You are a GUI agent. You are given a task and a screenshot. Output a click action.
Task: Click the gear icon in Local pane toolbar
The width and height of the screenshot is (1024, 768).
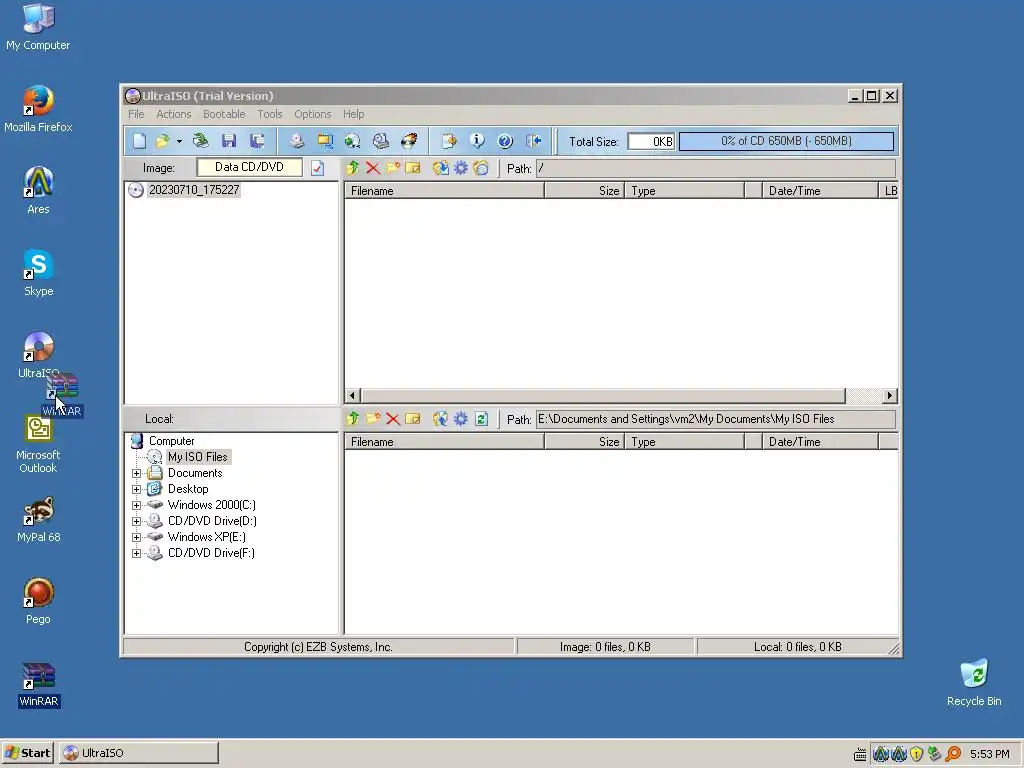tap(461, 419)
